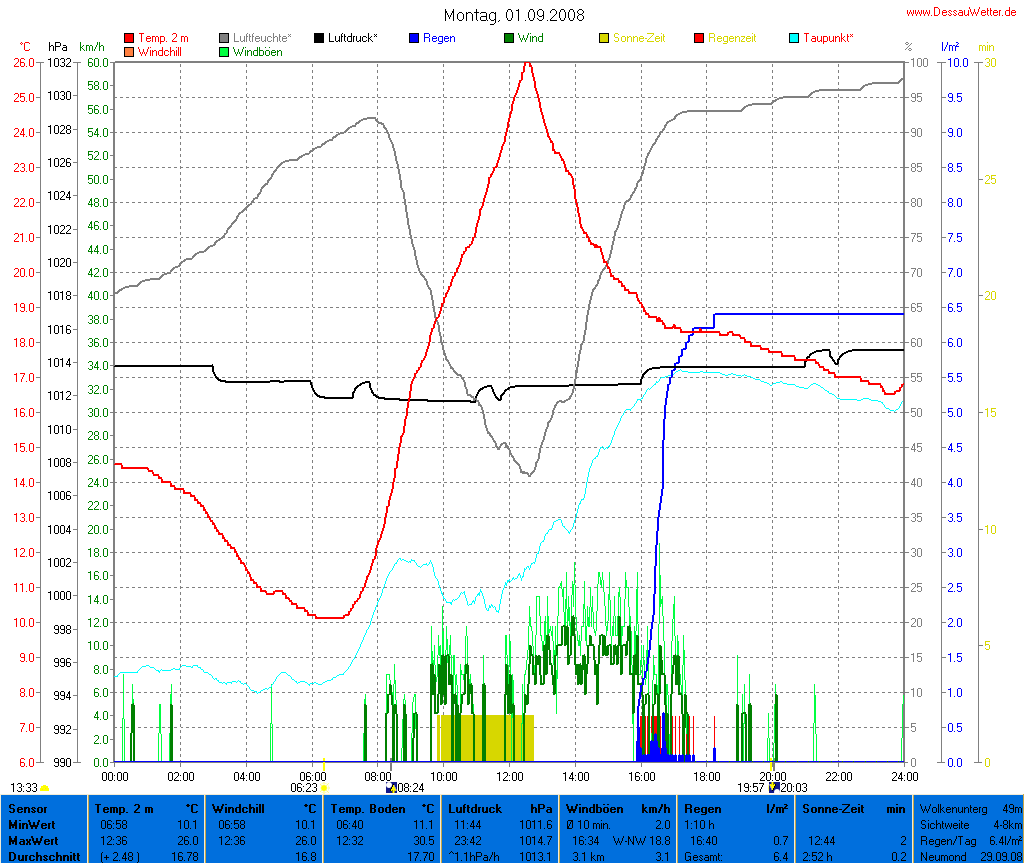The height and width of the screenshot is (863, 1024).
Task: Click the light green Windböen legend square
Action: click(224, 51)
